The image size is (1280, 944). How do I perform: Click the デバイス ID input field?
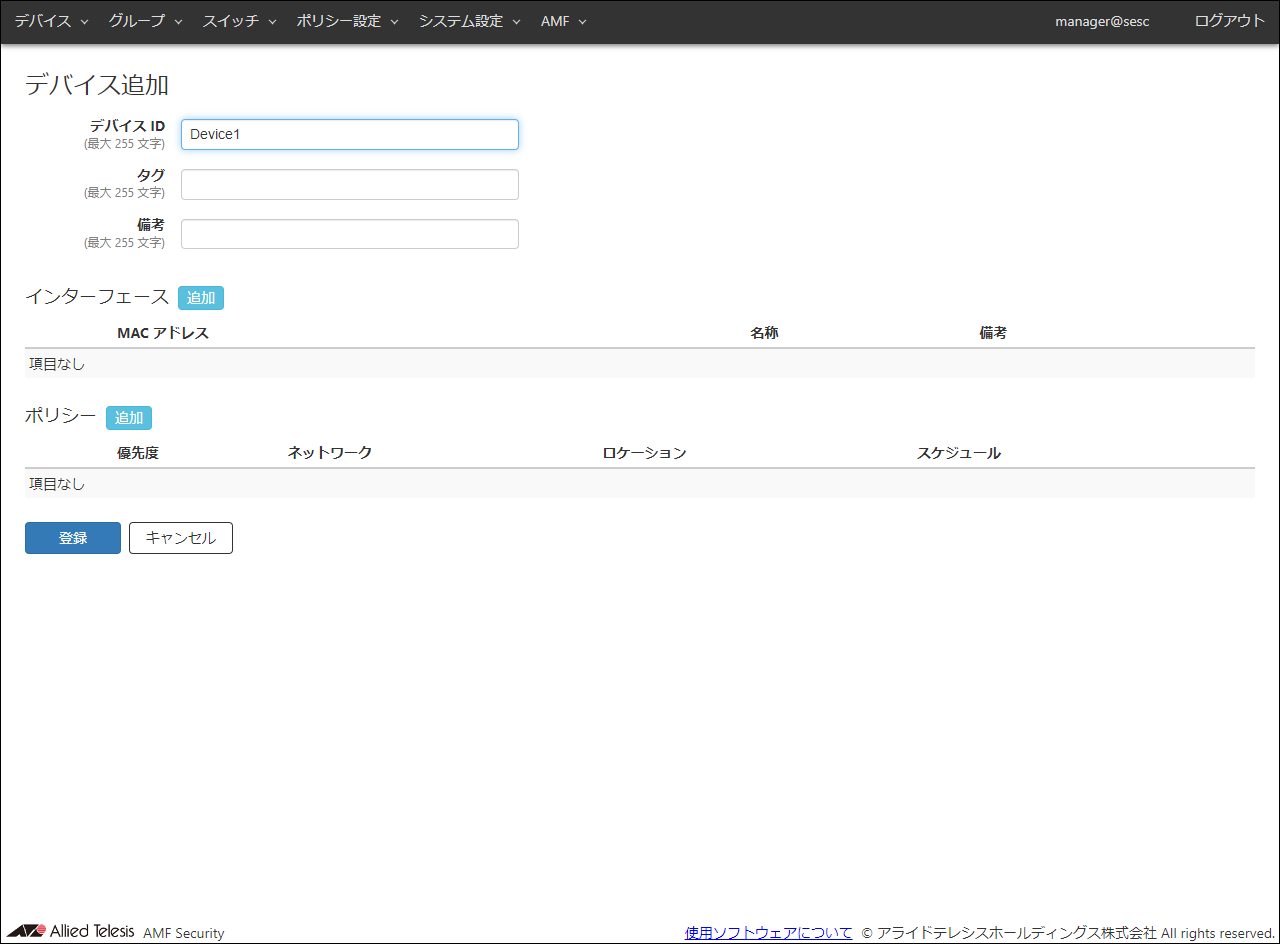pyautogui.click(x=349, y=135)
